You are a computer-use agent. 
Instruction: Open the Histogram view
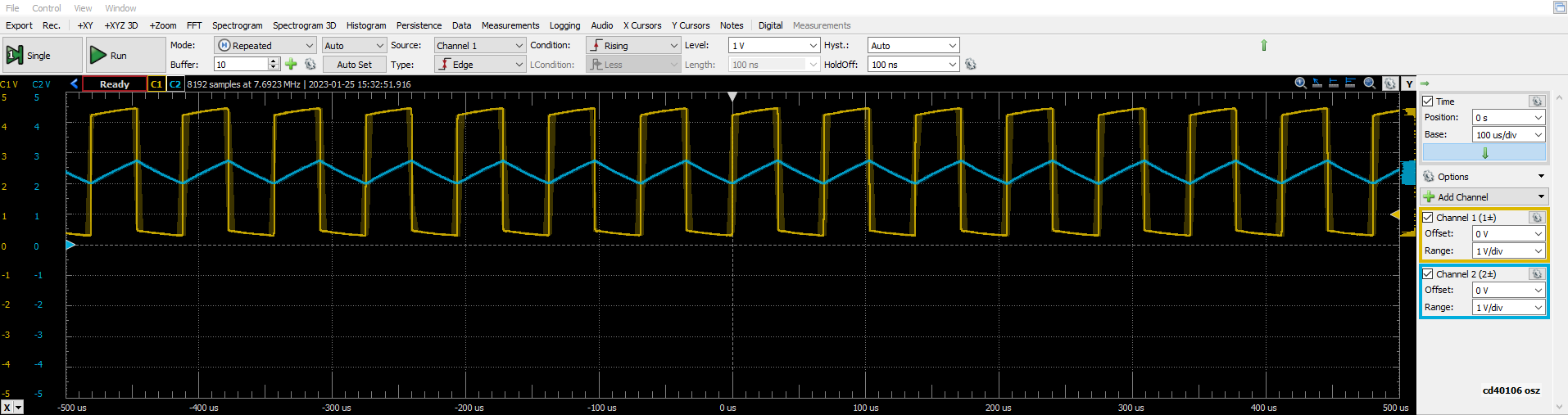[x=366, y=25]
